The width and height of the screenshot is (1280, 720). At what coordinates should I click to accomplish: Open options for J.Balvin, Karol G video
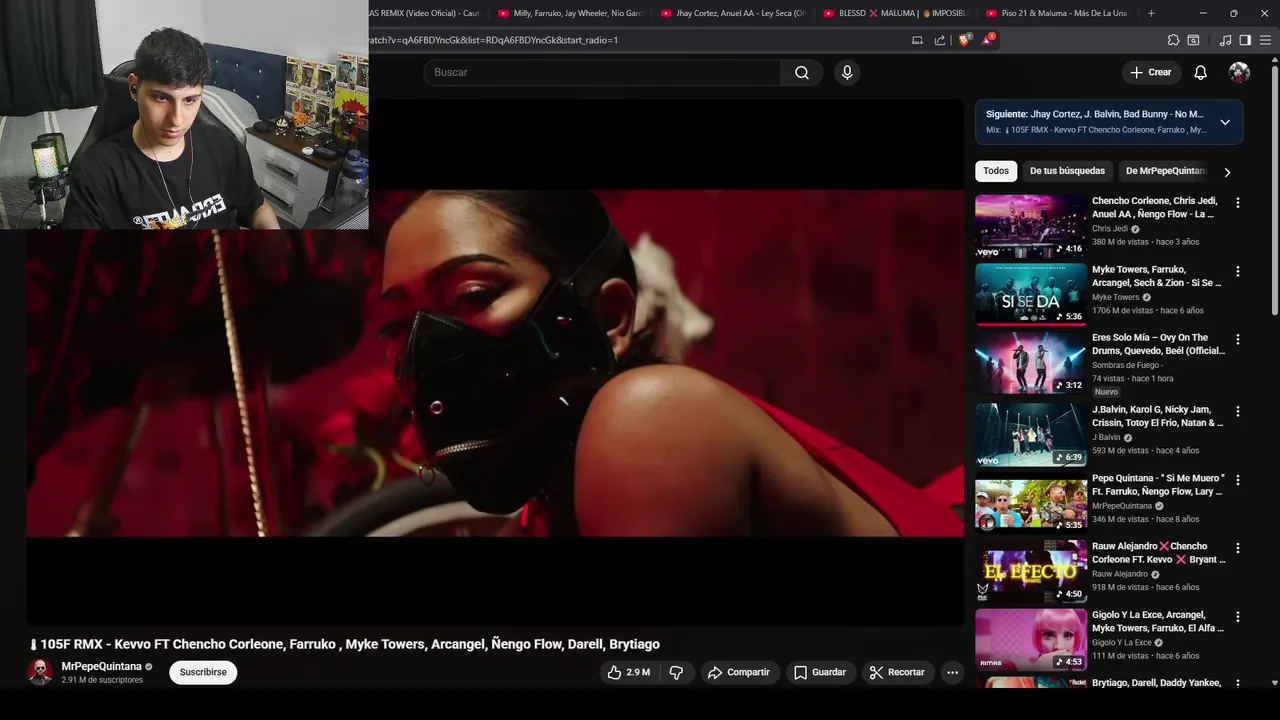1237,411
